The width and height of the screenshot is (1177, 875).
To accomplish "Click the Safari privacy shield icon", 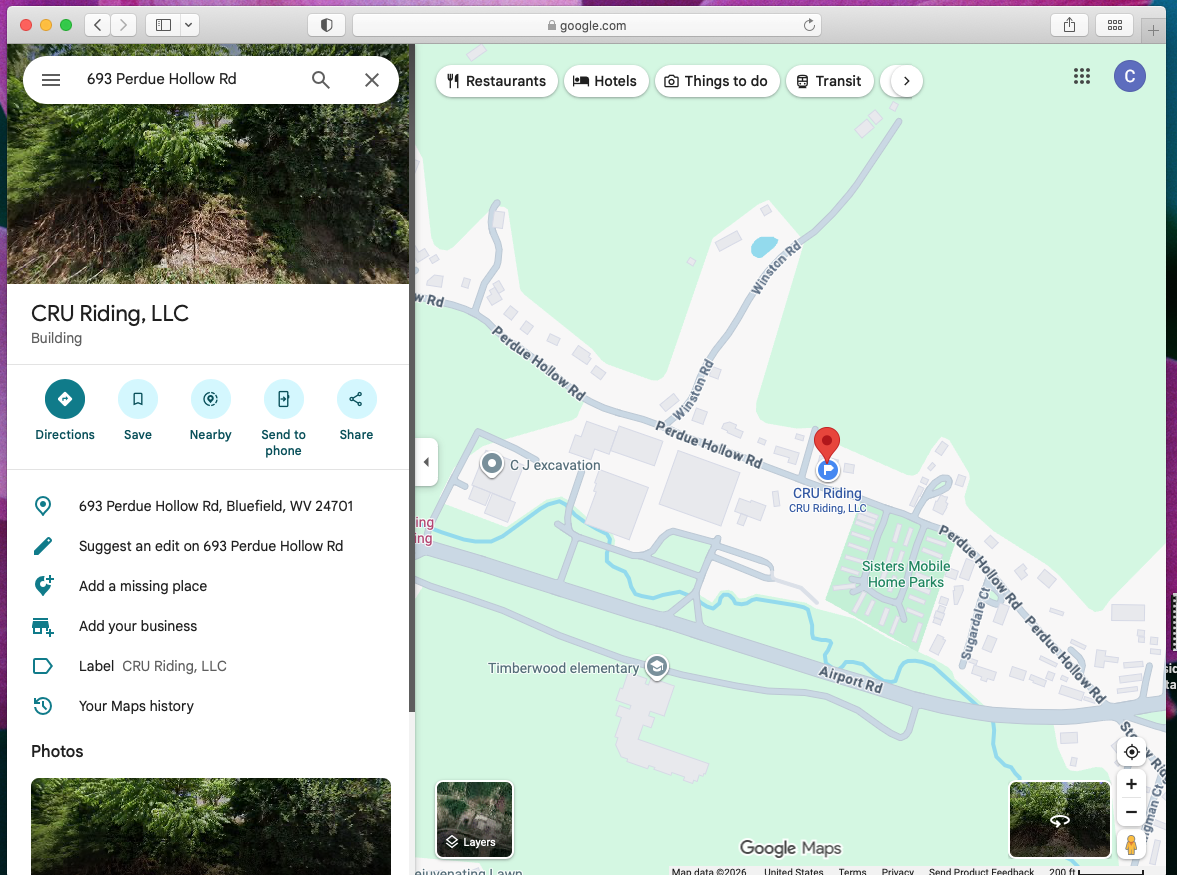I will pyautogui.click(x=327, y=25).
